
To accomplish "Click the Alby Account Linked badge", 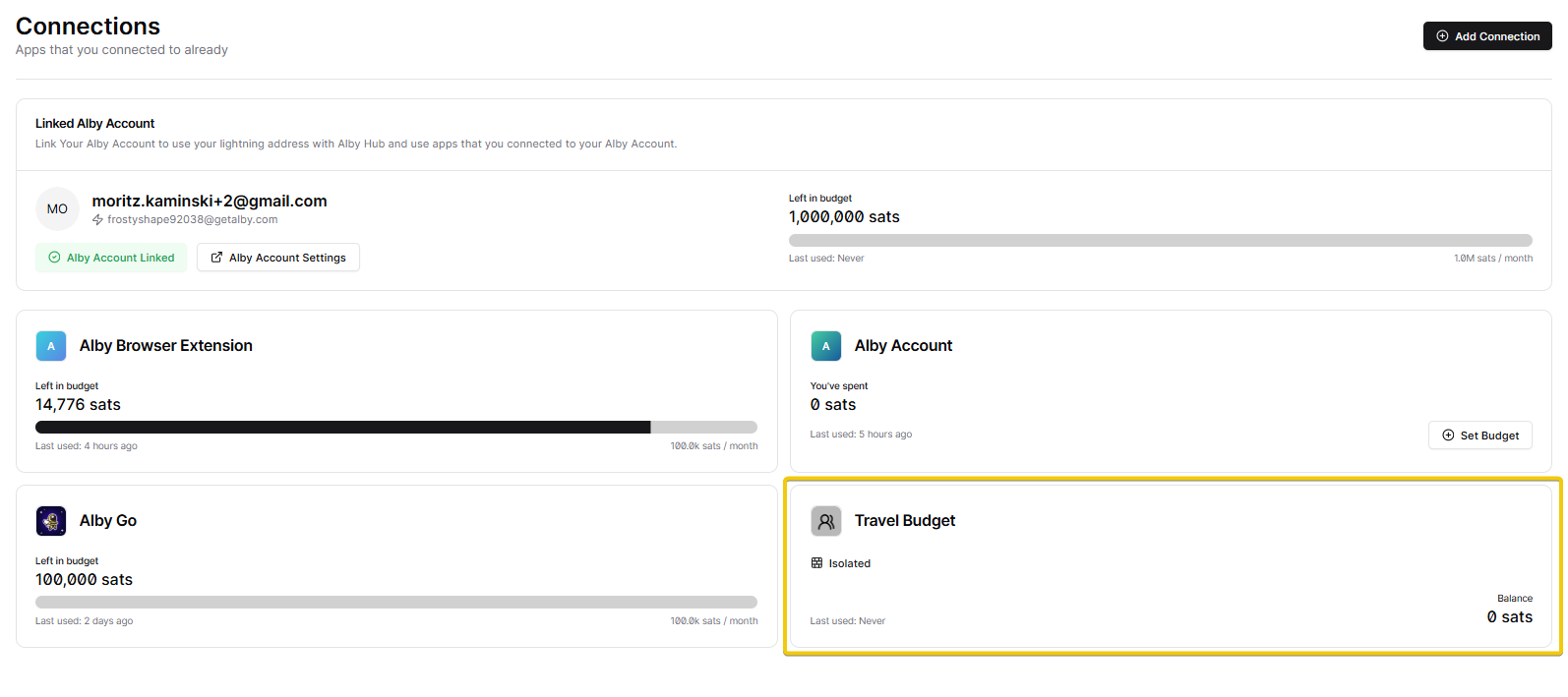I will (111, 258).
